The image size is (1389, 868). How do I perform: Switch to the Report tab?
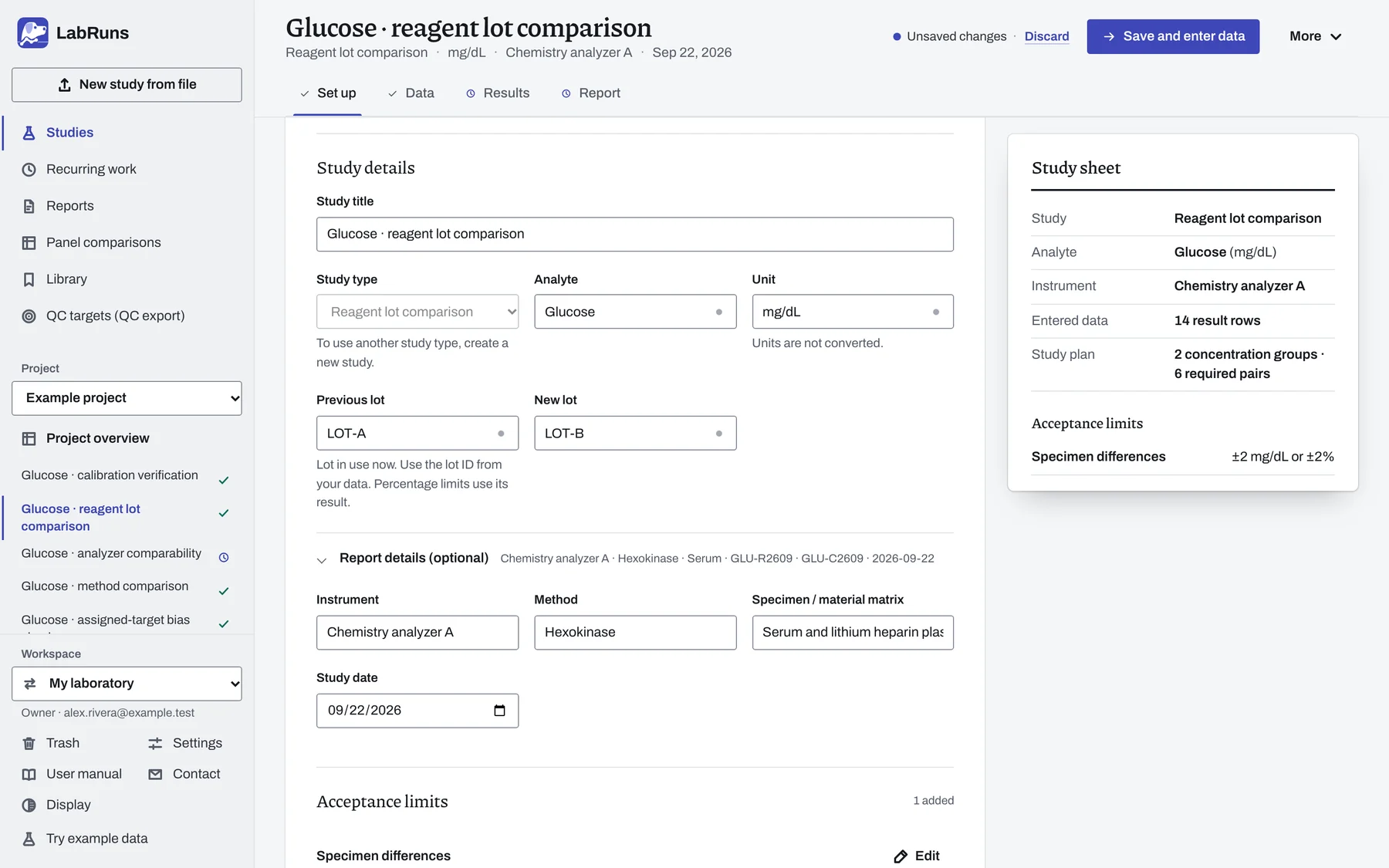tap(590, 93)
